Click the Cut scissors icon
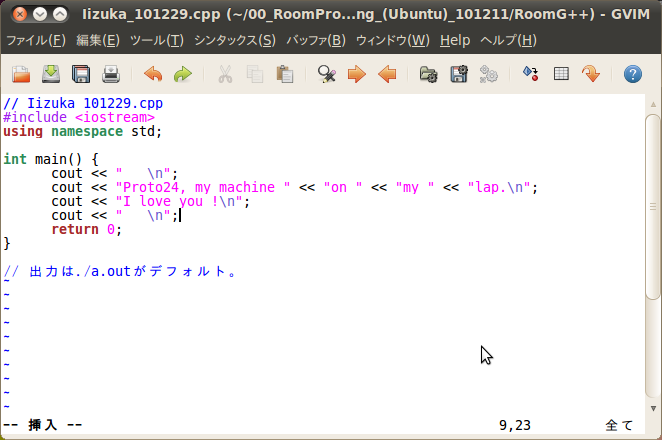The height and width of the screenshot is (440, 662). [225, 74]
